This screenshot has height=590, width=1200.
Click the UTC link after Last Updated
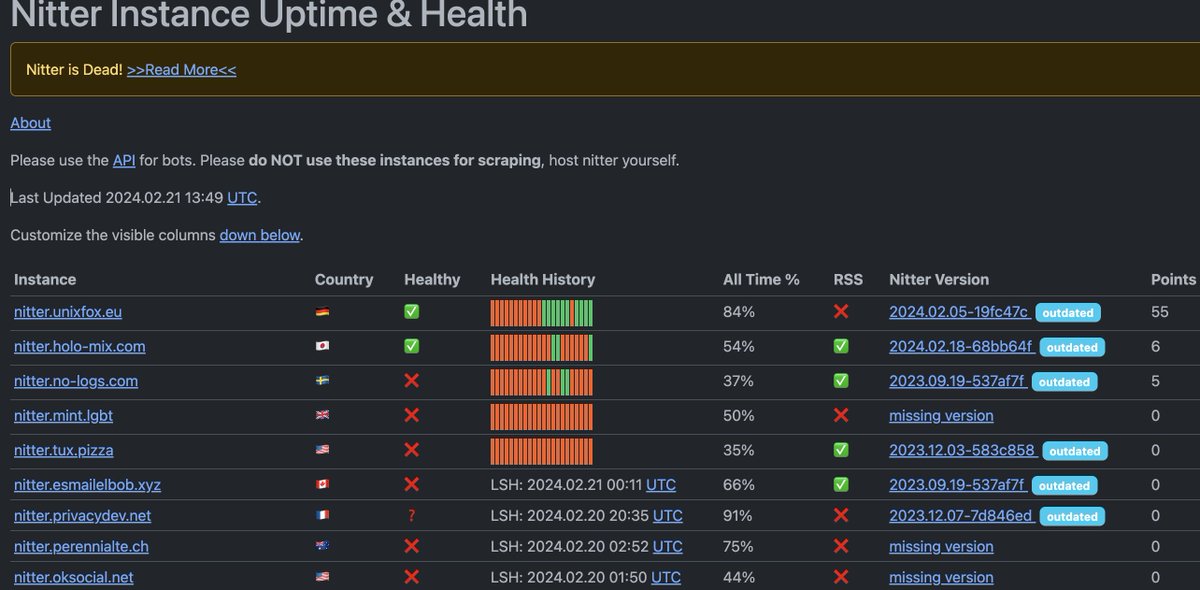[x=242, y=197]
